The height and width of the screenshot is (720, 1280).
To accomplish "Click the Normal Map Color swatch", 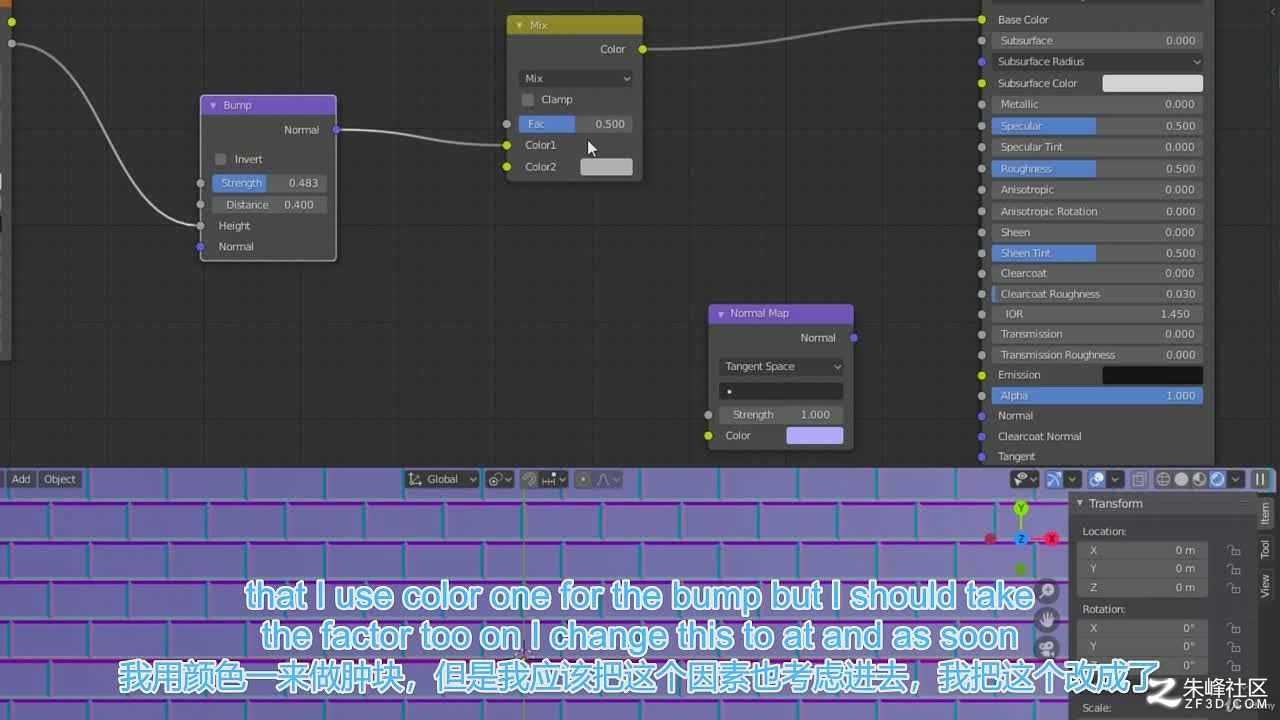I will pos(815,436).
